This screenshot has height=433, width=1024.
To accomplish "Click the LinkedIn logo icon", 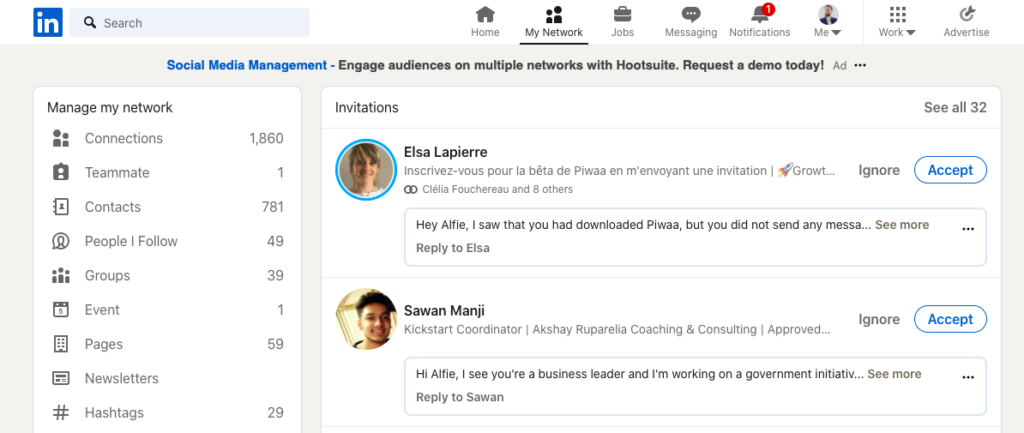I will (x=47, y=22).
